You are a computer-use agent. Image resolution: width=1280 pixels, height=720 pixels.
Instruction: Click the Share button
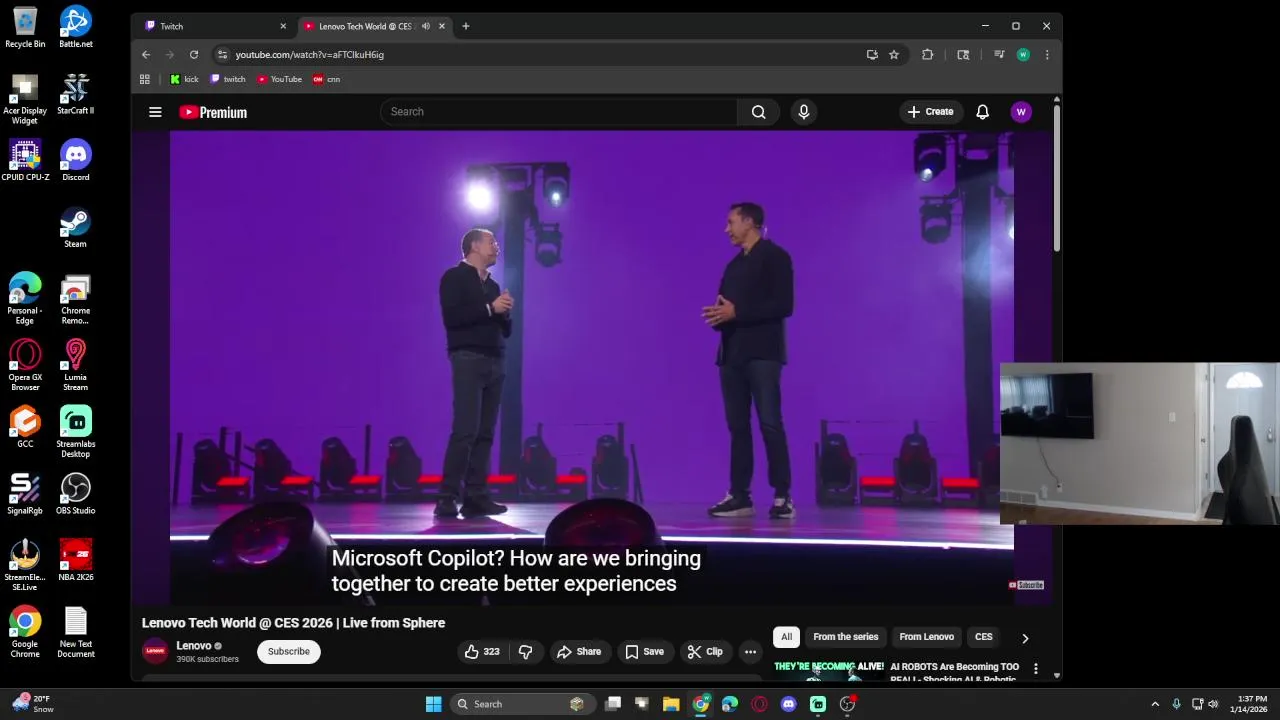[x=579, y=652]
